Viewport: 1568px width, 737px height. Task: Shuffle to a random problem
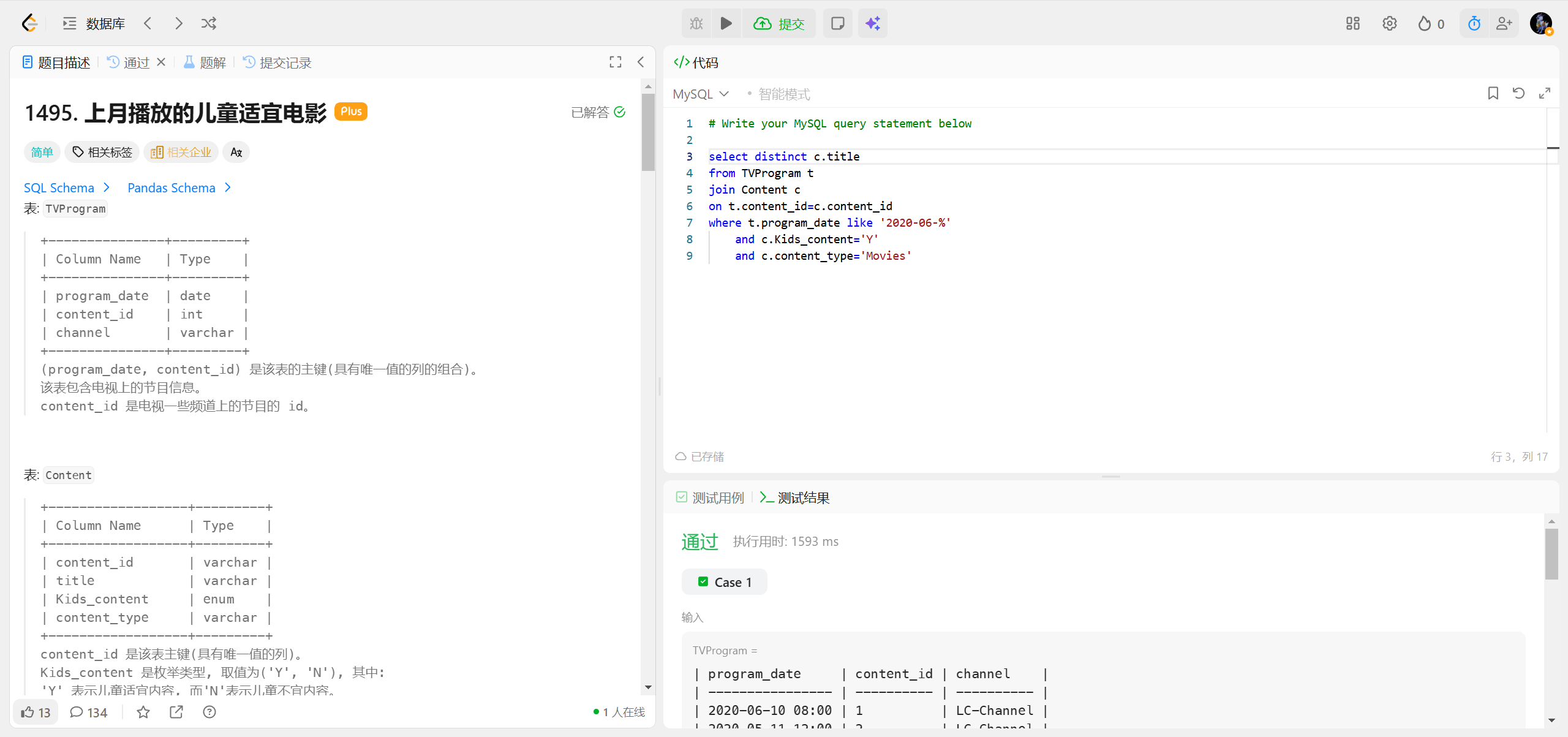[208, 23]
